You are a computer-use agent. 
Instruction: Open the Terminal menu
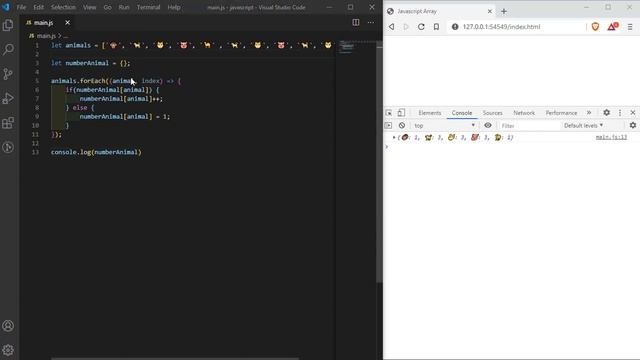coord(148,7)
